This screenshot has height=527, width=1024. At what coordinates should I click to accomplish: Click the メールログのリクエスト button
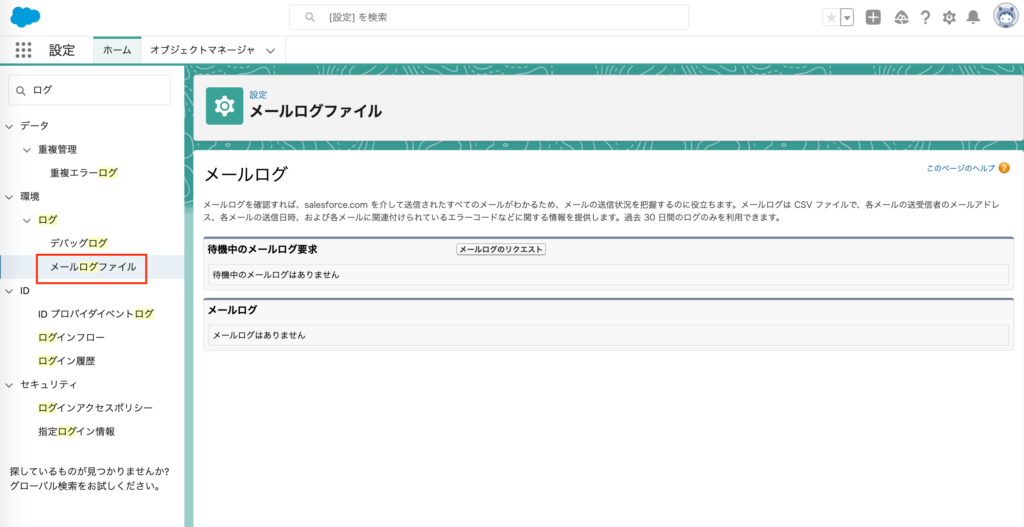pos(500,249)
